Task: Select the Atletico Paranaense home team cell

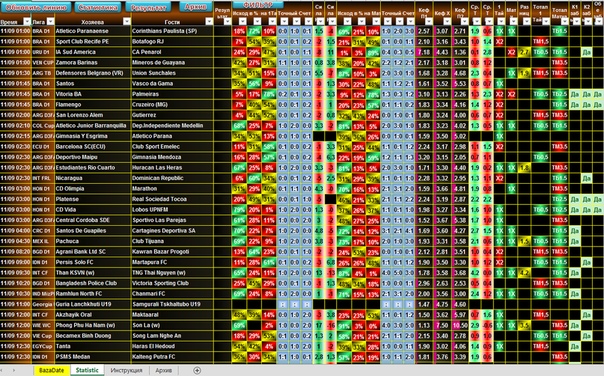Action: pos(93,31)
